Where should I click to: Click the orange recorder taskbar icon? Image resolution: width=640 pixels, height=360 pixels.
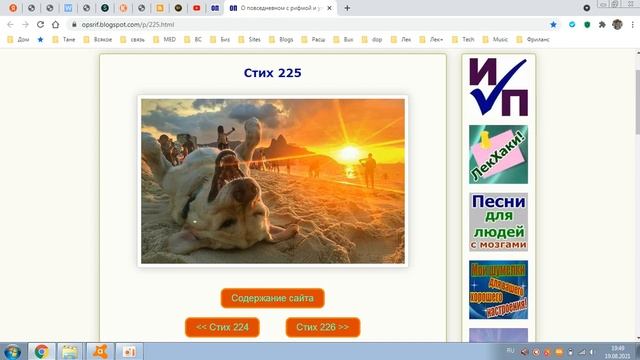tap(129, 351)
